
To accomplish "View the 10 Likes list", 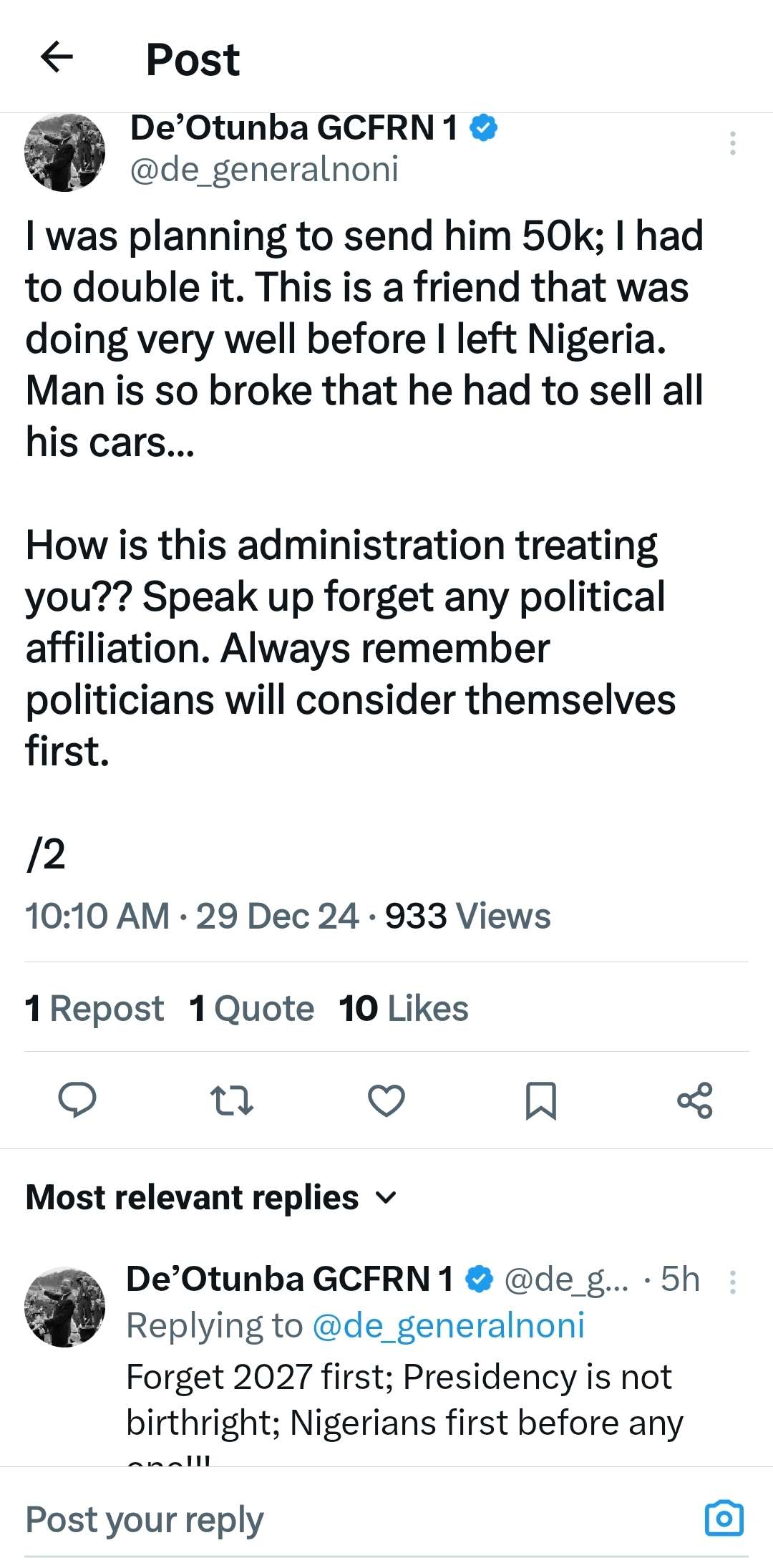I will coord(404,1008).
